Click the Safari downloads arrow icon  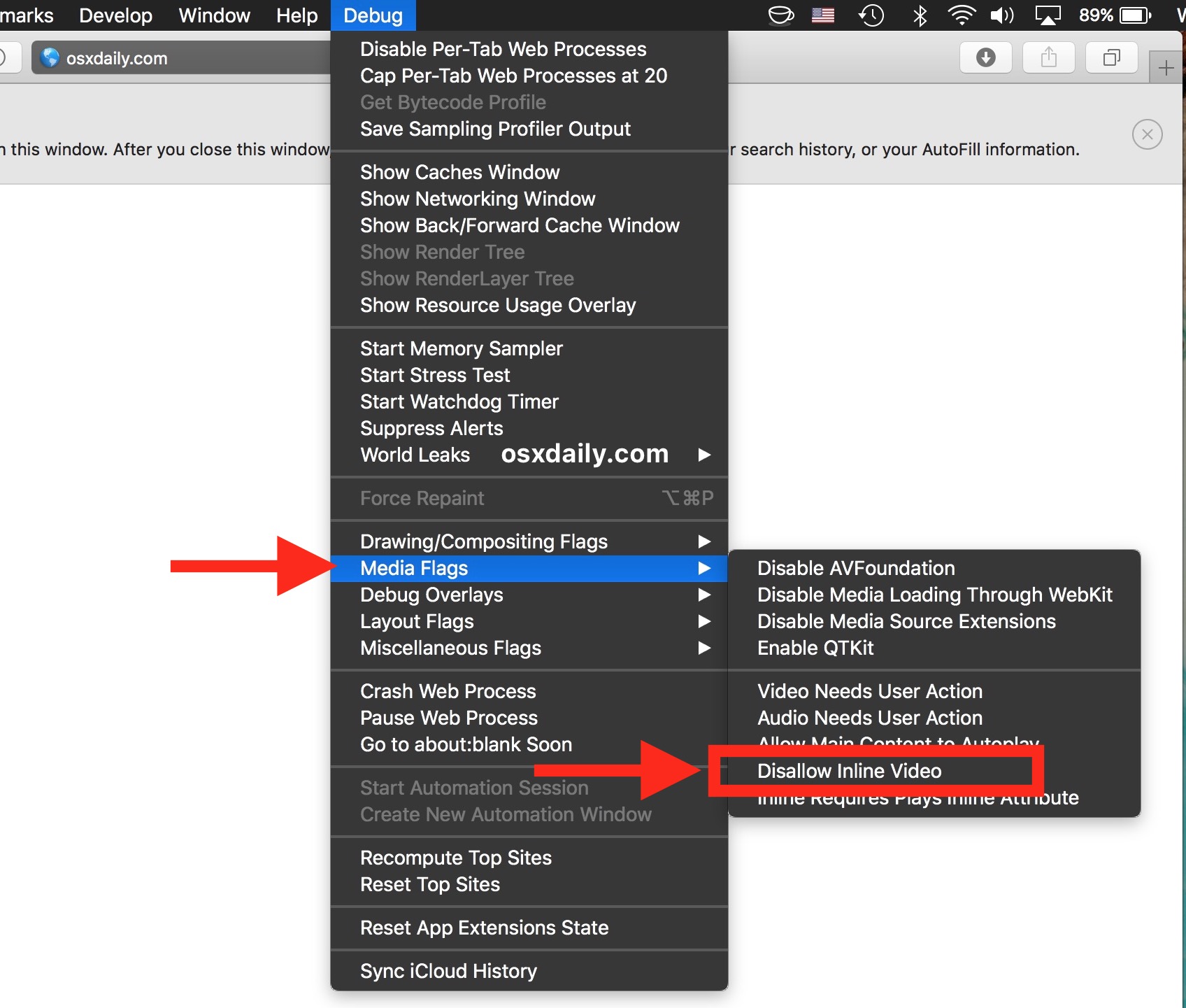[985, 57]
